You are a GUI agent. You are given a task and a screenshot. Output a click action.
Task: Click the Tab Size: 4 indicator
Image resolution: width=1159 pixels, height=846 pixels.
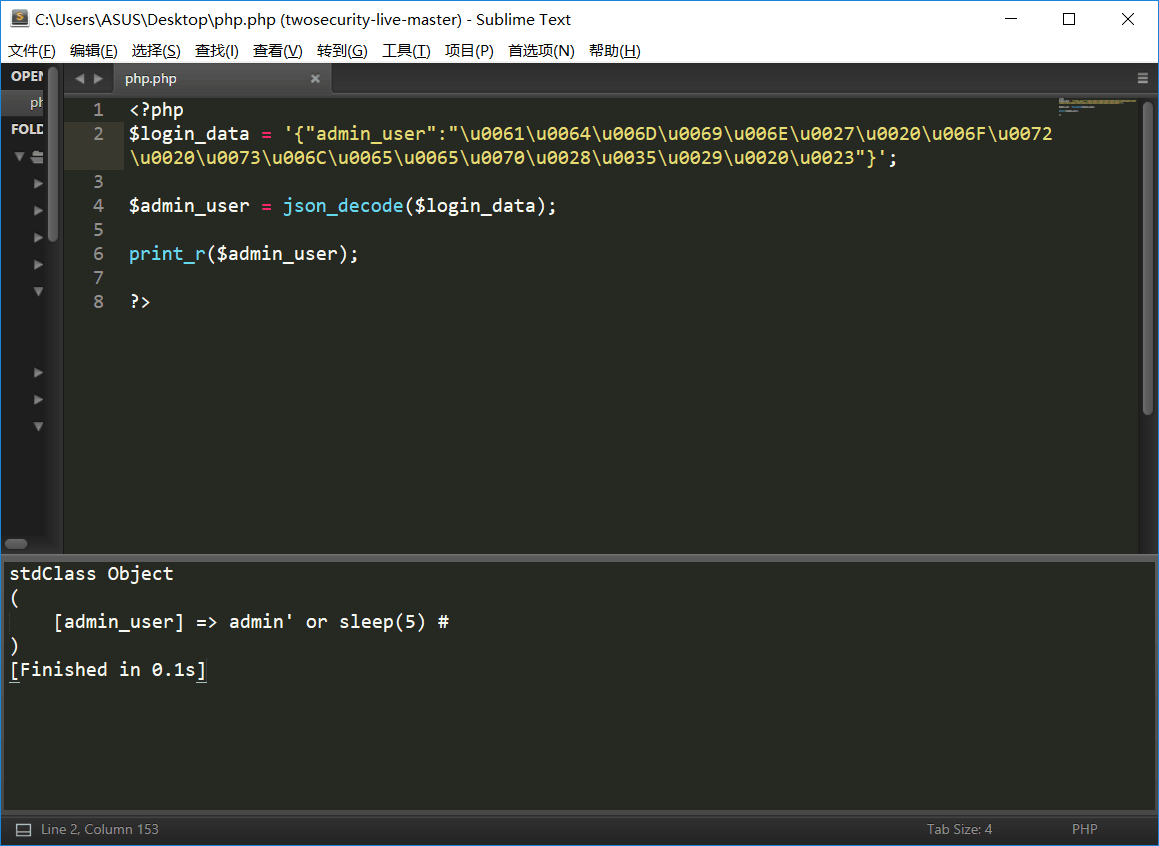tap(959, 829)
